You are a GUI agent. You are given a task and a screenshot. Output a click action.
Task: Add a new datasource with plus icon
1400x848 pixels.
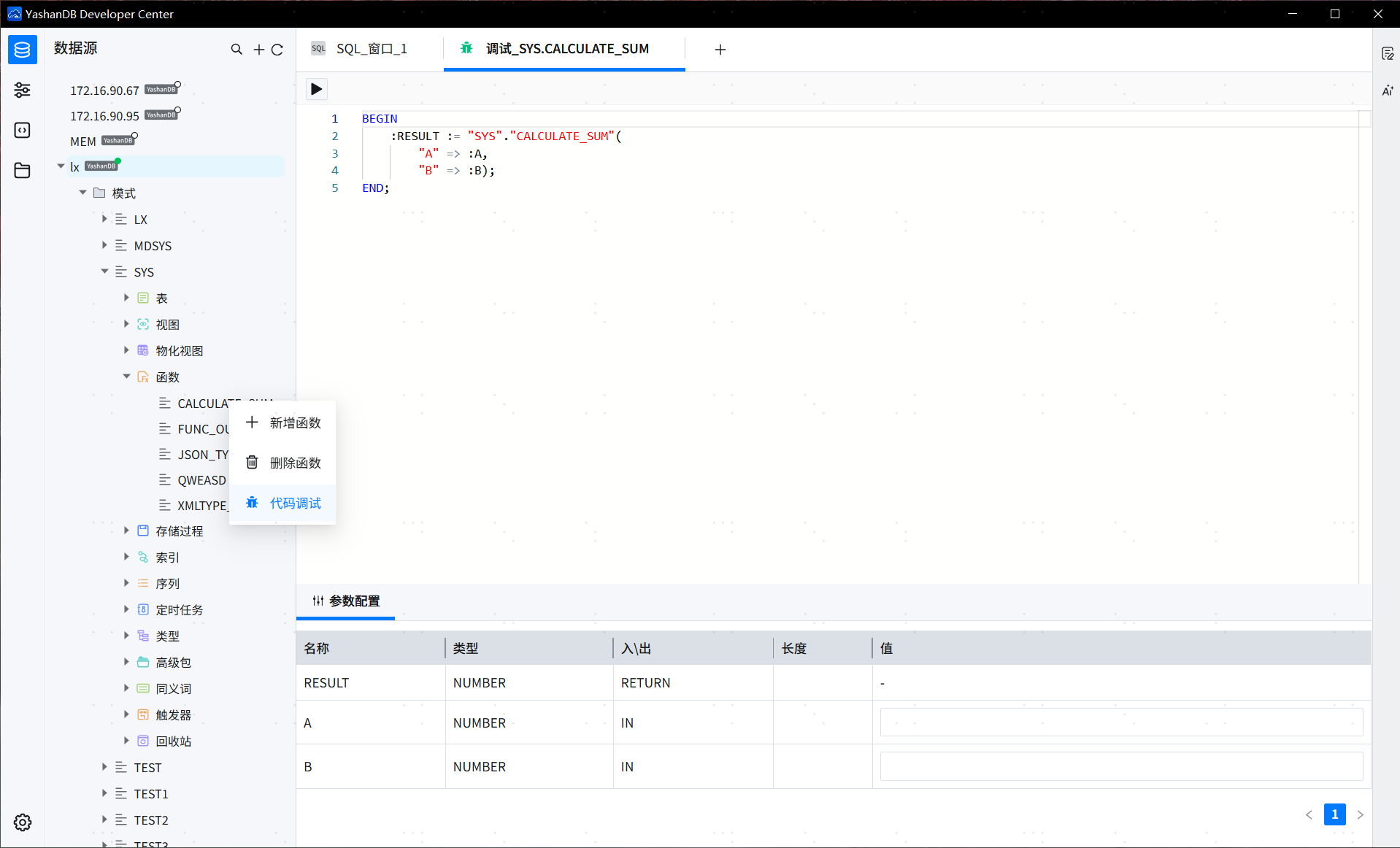click(x=258, y=49)
